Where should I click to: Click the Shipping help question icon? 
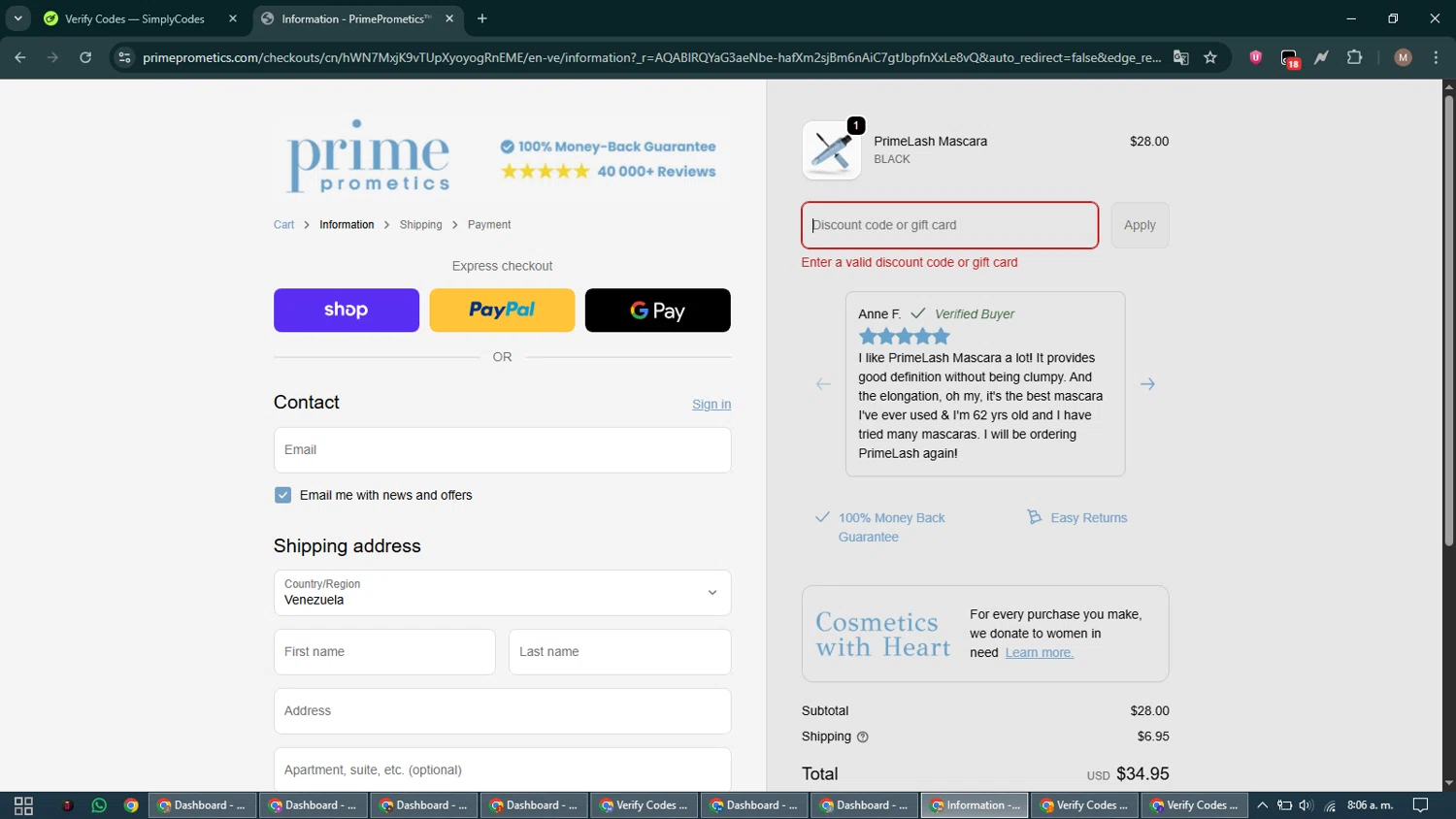coord(863,737)
